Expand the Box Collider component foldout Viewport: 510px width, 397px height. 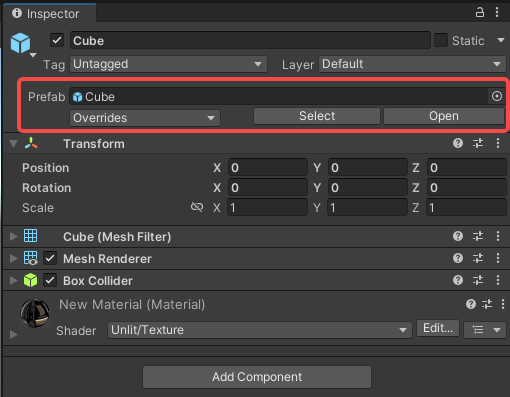(x=13, y=280)
